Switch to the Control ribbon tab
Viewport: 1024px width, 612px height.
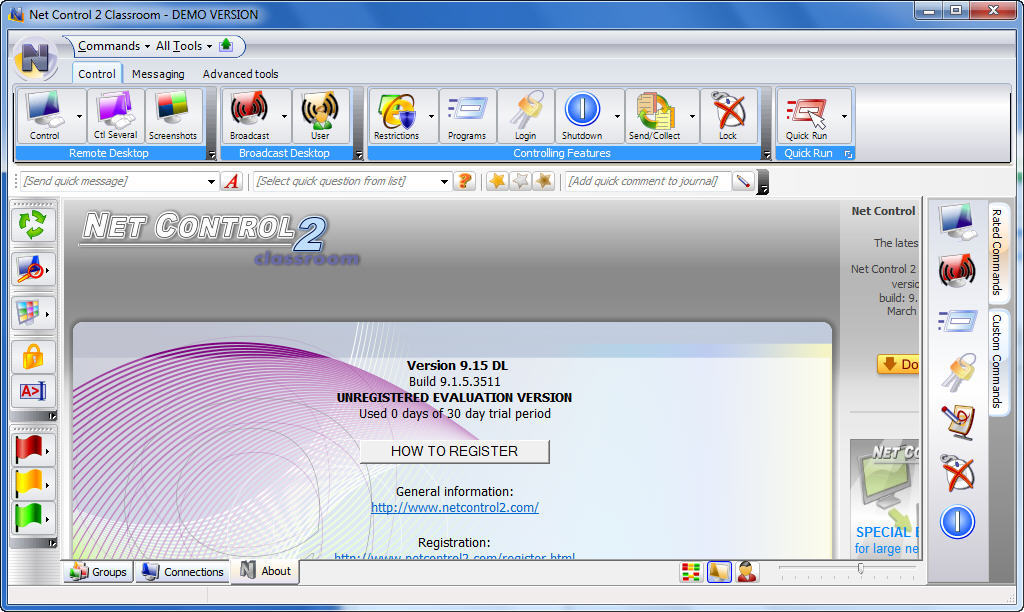[97, 74]
